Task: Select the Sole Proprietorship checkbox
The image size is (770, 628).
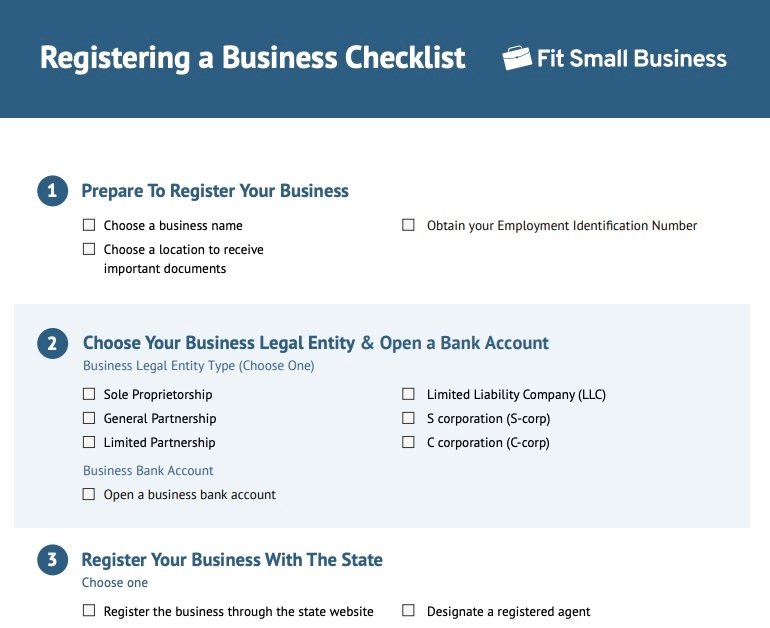Action: tap(89, 394)
